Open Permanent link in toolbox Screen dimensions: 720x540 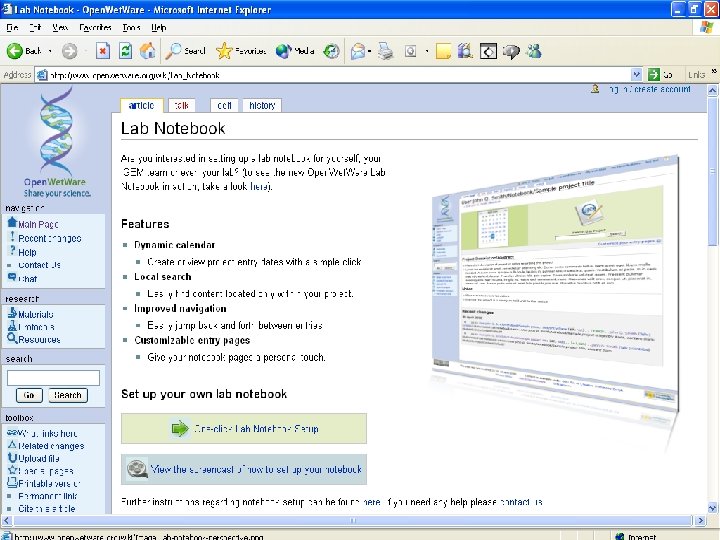[x=48, y=496]
